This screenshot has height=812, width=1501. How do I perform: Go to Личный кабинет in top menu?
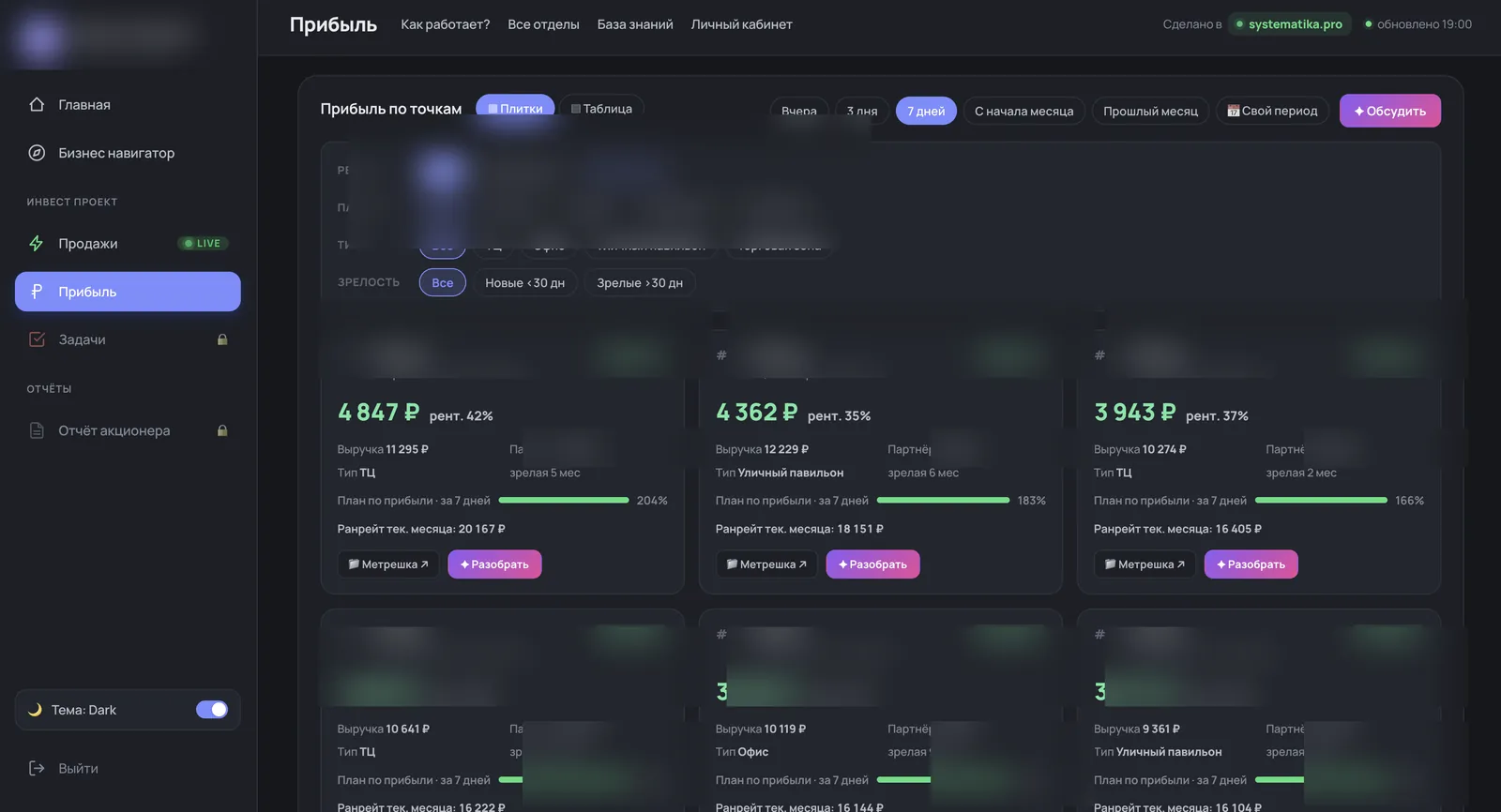pos(741,24)
